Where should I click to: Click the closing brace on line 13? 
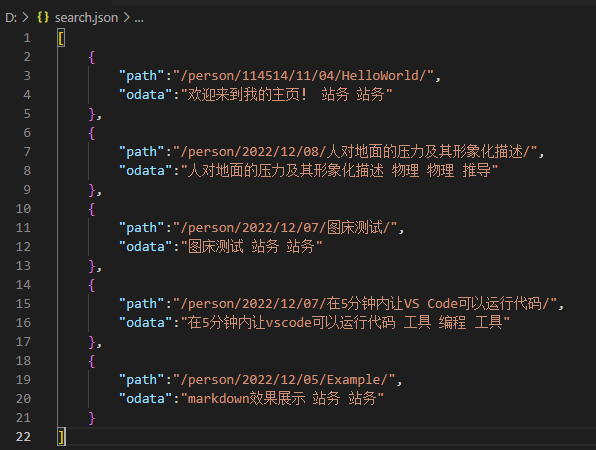pos(91,266)
